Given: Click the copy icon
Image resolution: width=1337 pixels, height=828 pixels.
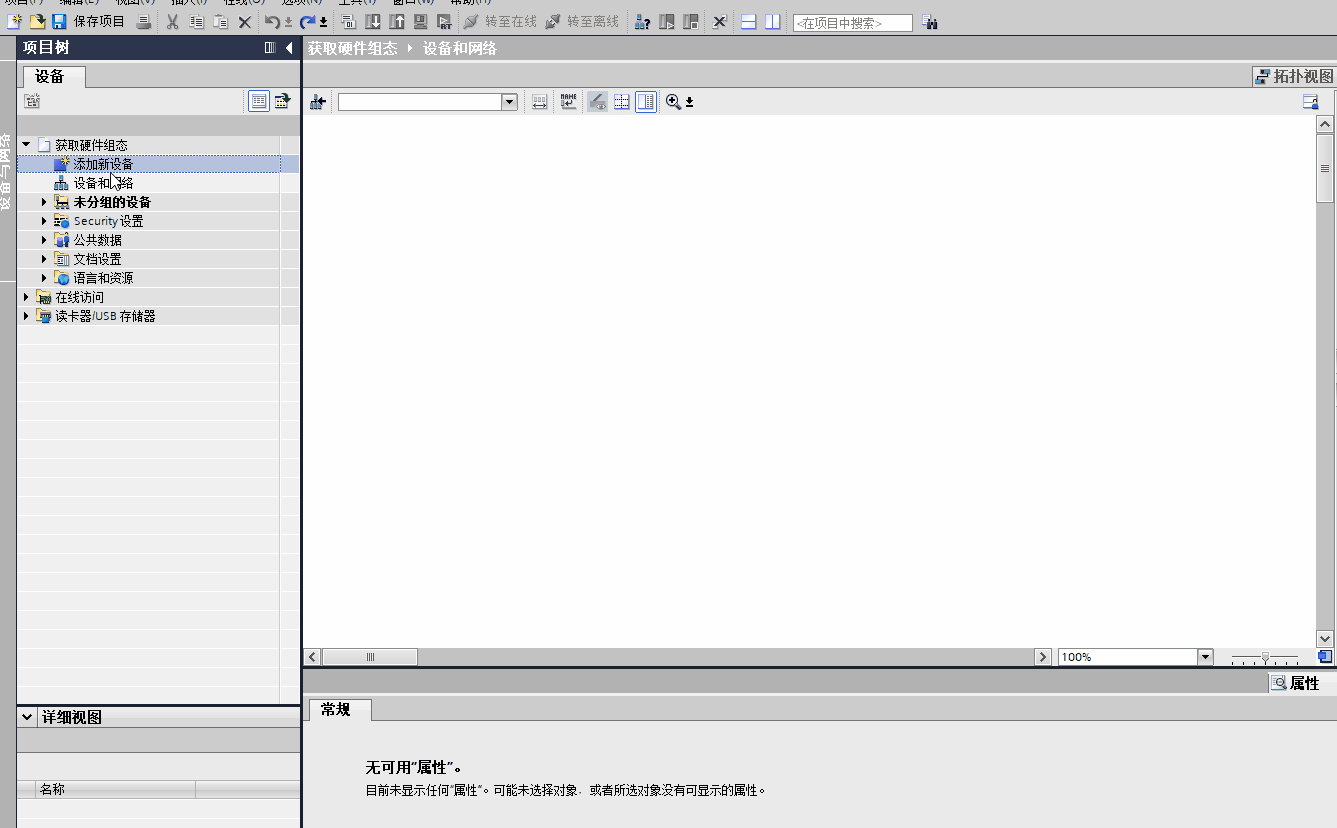Looking at the screenshot, I should point(197,21).
